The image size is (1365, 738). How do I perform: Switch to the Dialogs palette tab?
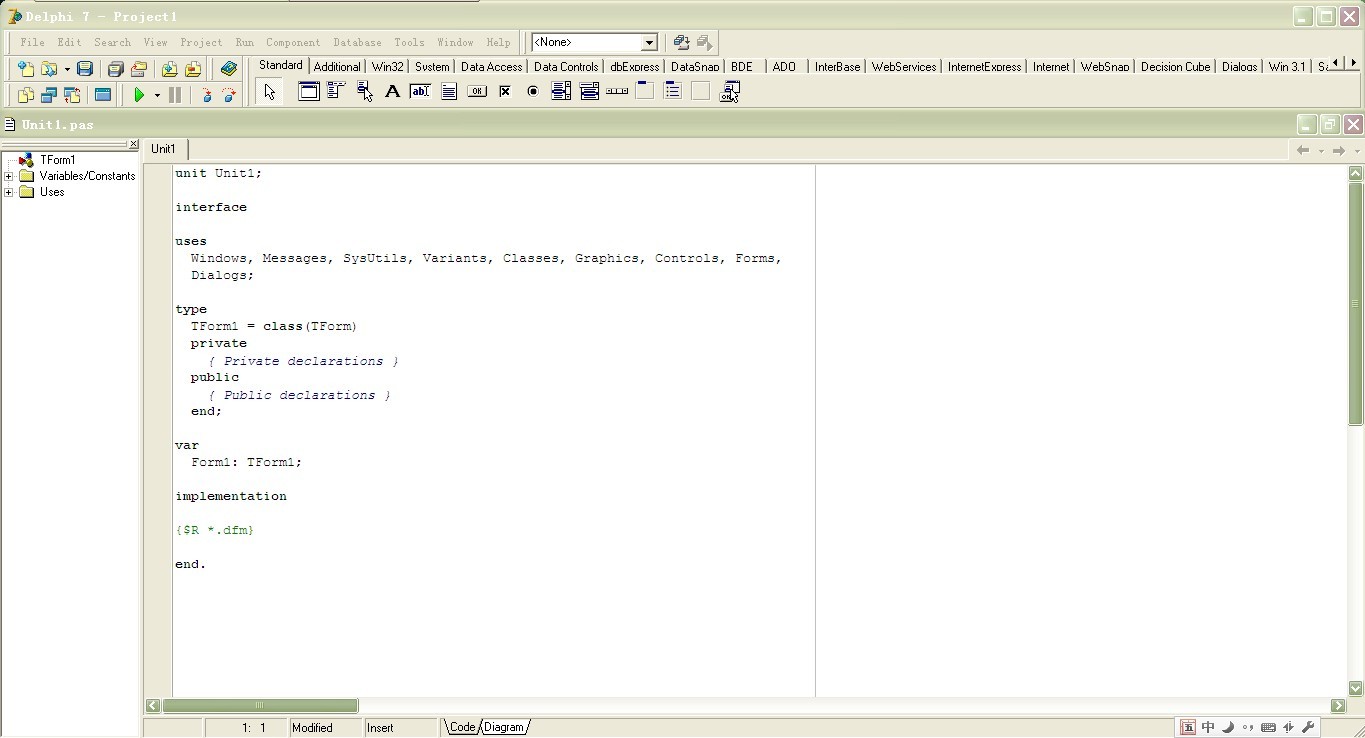click(x=1239, y=66)
